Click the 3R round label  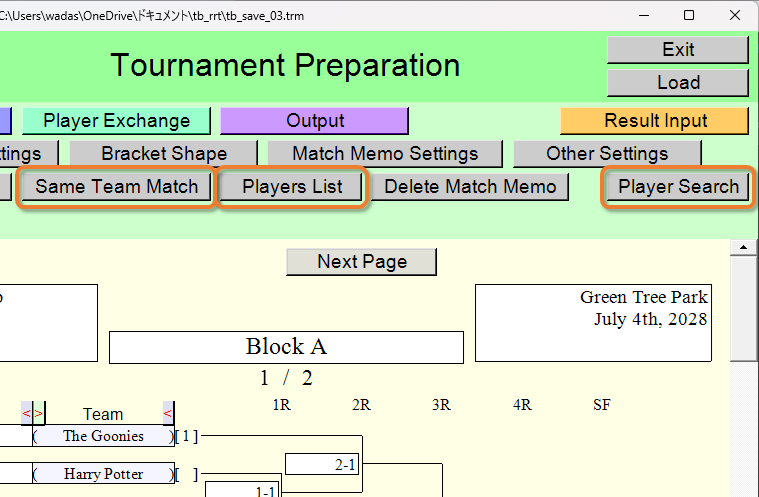(x=441, y=405)
